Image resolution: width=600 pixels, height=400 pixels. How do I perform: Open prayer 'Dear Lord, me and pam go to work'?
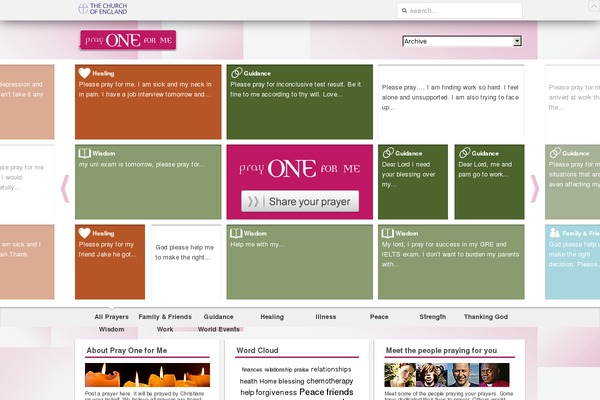point(489,182)
